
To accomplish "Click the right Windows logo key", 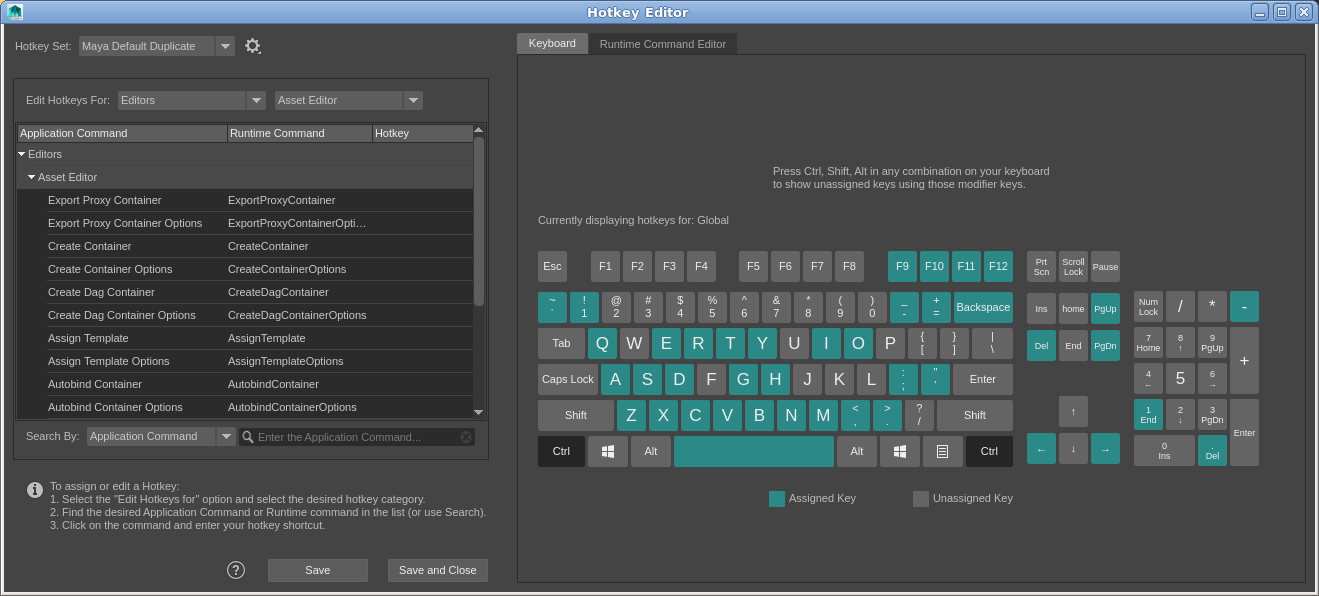I will click(x=900, y=451).
